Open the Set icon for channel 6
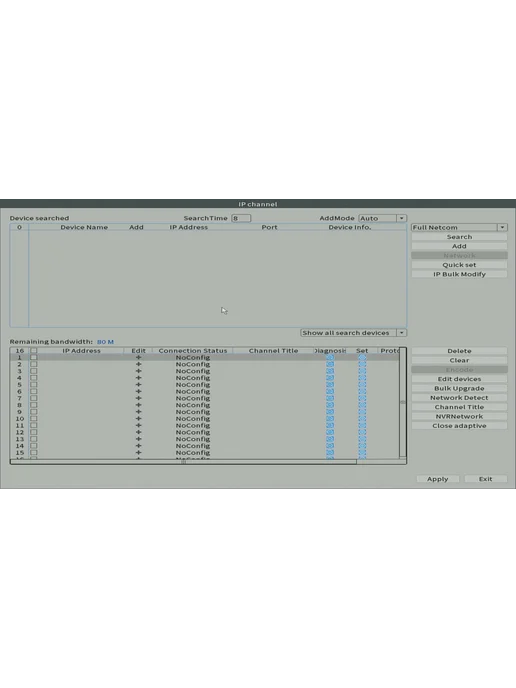This screenshot has height=688, width=516. pyautogui.click(x=362, y=391)
